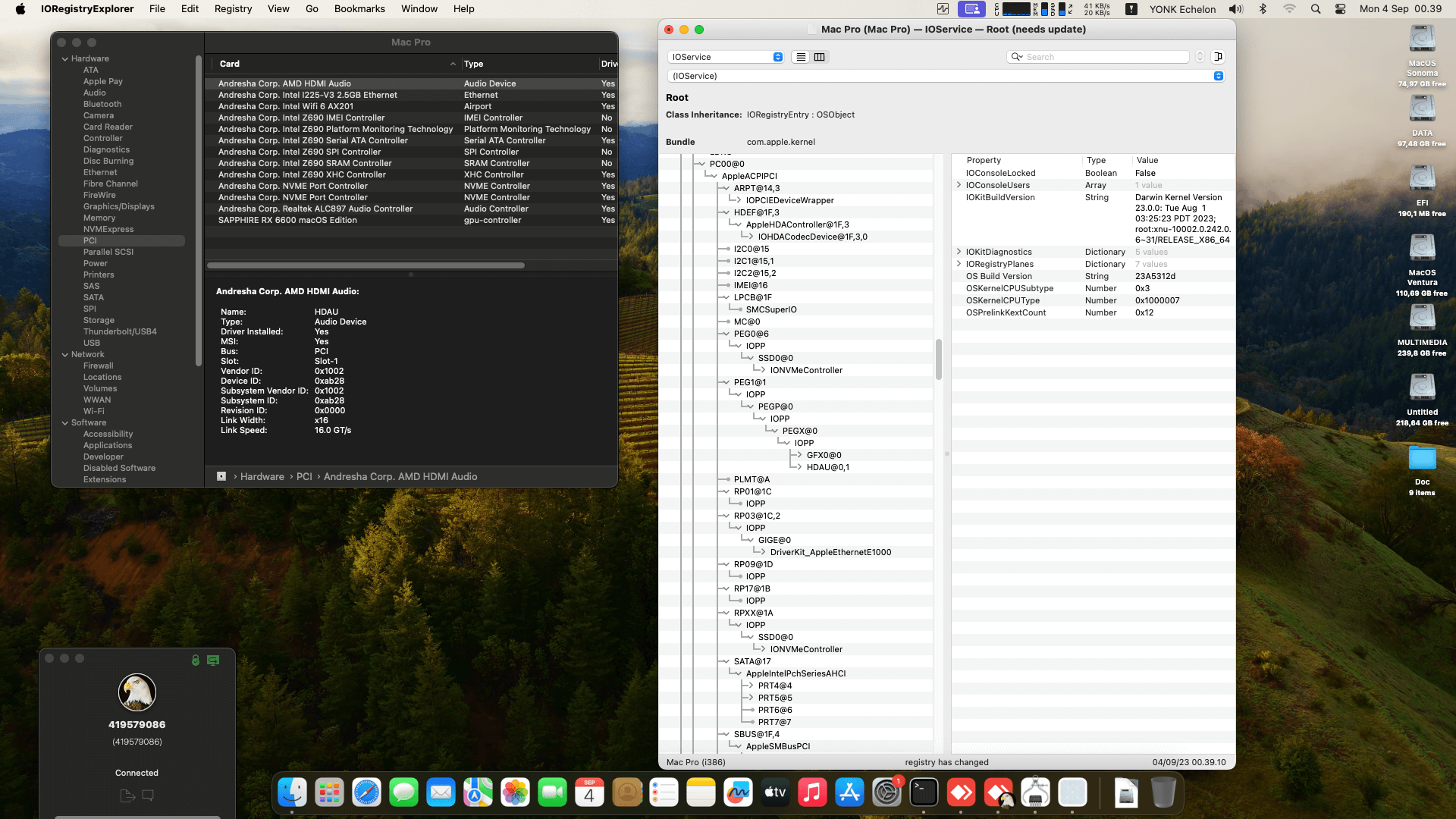Click the TeamViewer lock icon
The width and height of the screenshot is (1456, 819).
[x=196, y=661]
